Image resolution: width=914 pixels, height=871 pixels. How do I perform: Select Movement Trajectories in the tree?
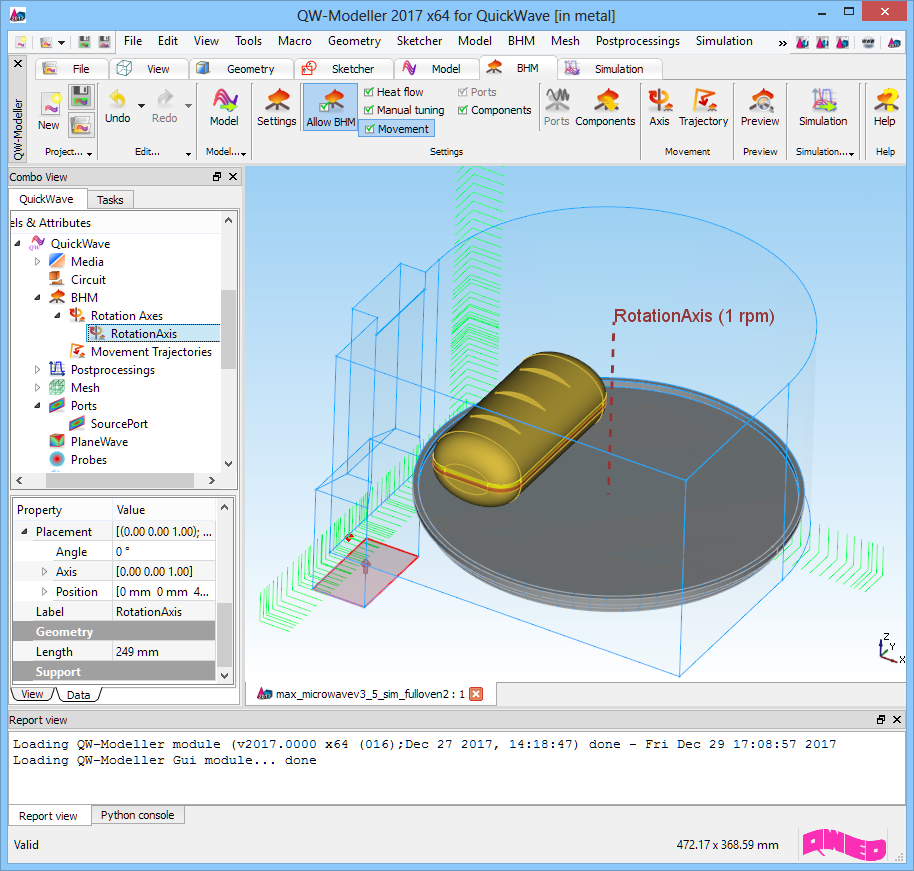(x=150, y=352)
